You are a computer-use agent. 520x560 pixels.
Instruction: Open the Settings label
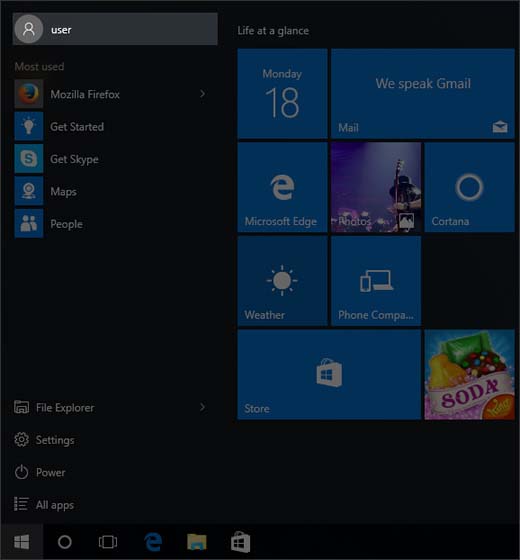(55, 440)
